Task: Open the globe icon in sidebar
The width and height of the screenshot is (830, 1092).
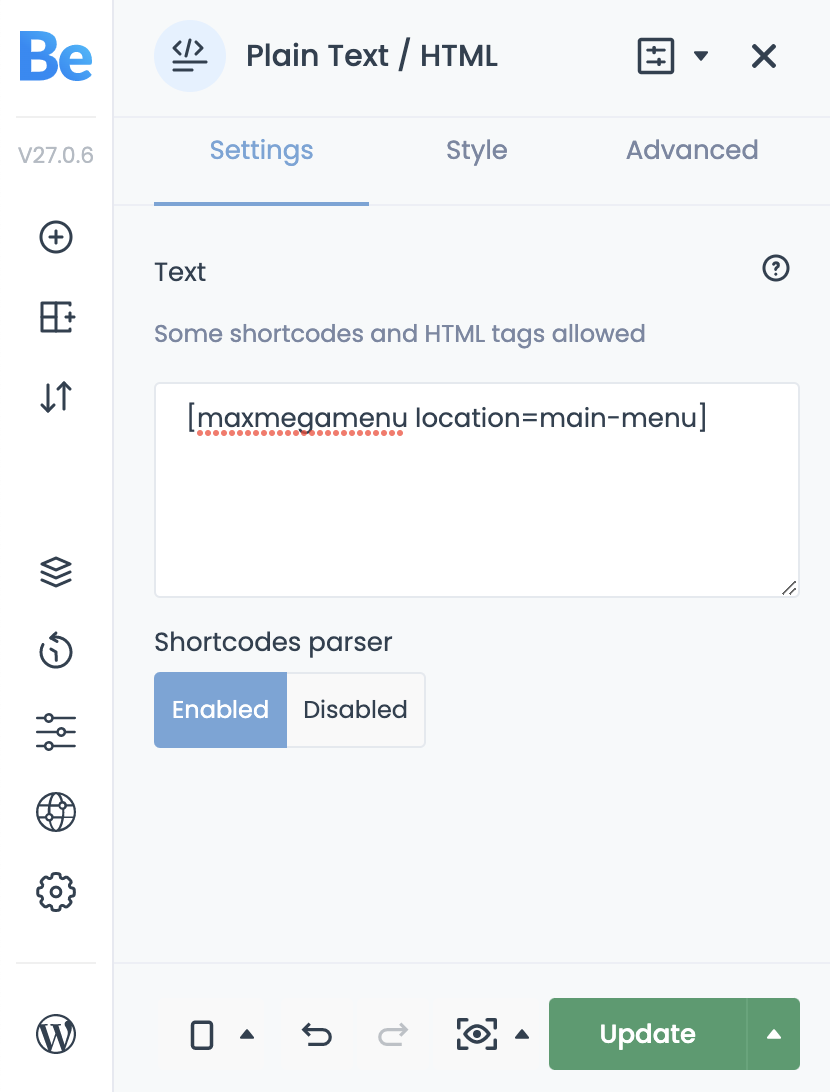Action: [56, 812]
